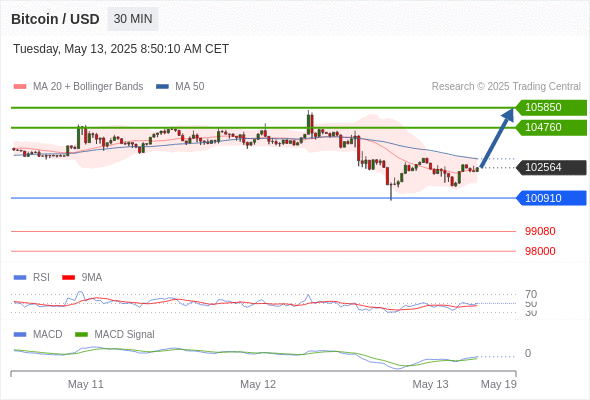Select the May 13 axis label
The height and width of the screenshot is (400, 590).
tap(430, 384)
